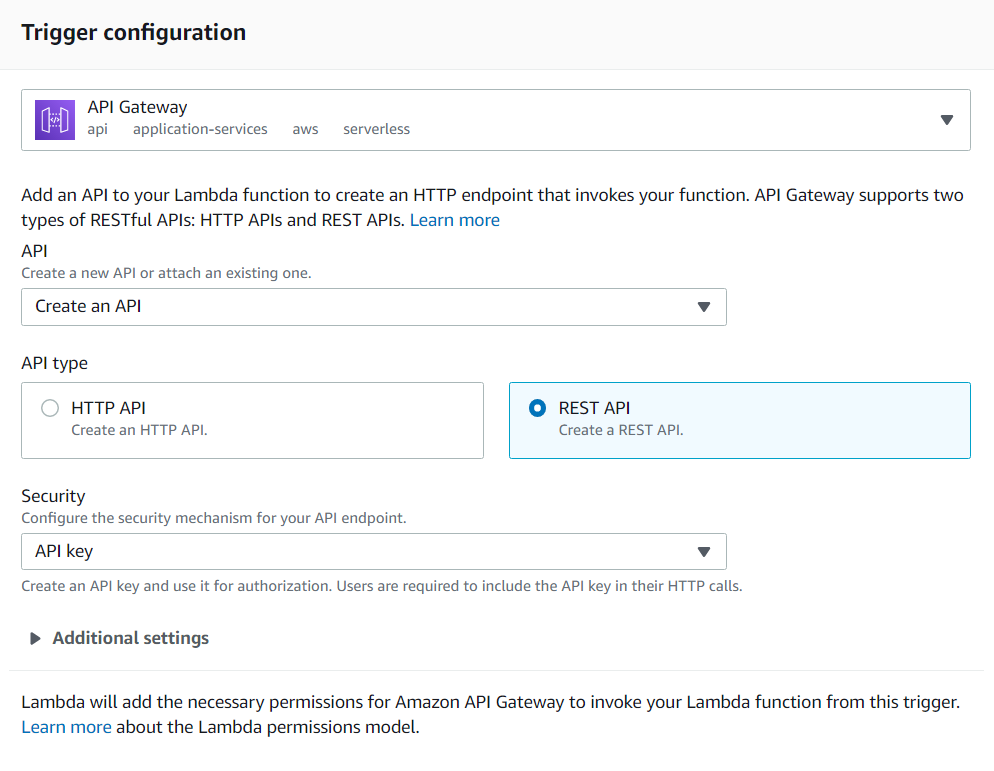This screenshot has width=994, height=771.
Task: Click the Trigger configuration heading
Action: 133,32
